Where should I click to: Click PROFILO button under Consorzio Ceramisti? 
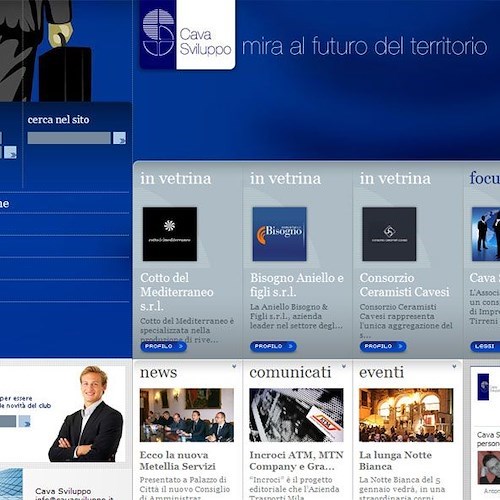point(383,346)
